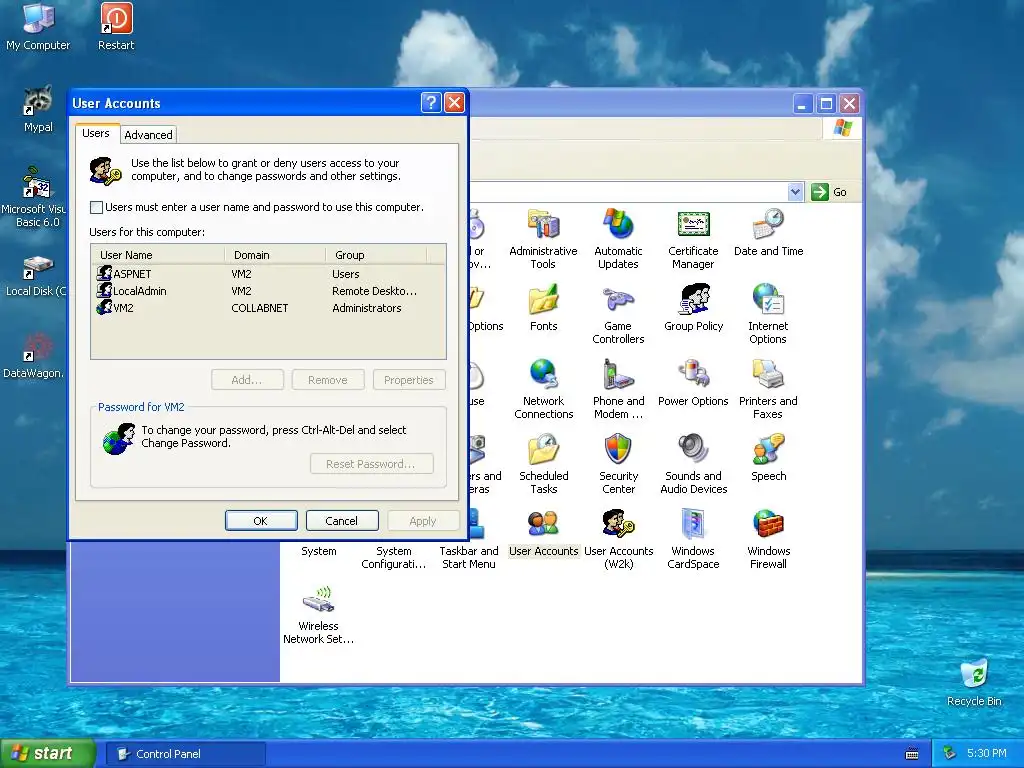
Task: Open Internet Options icon
Action: click(768, 314)
